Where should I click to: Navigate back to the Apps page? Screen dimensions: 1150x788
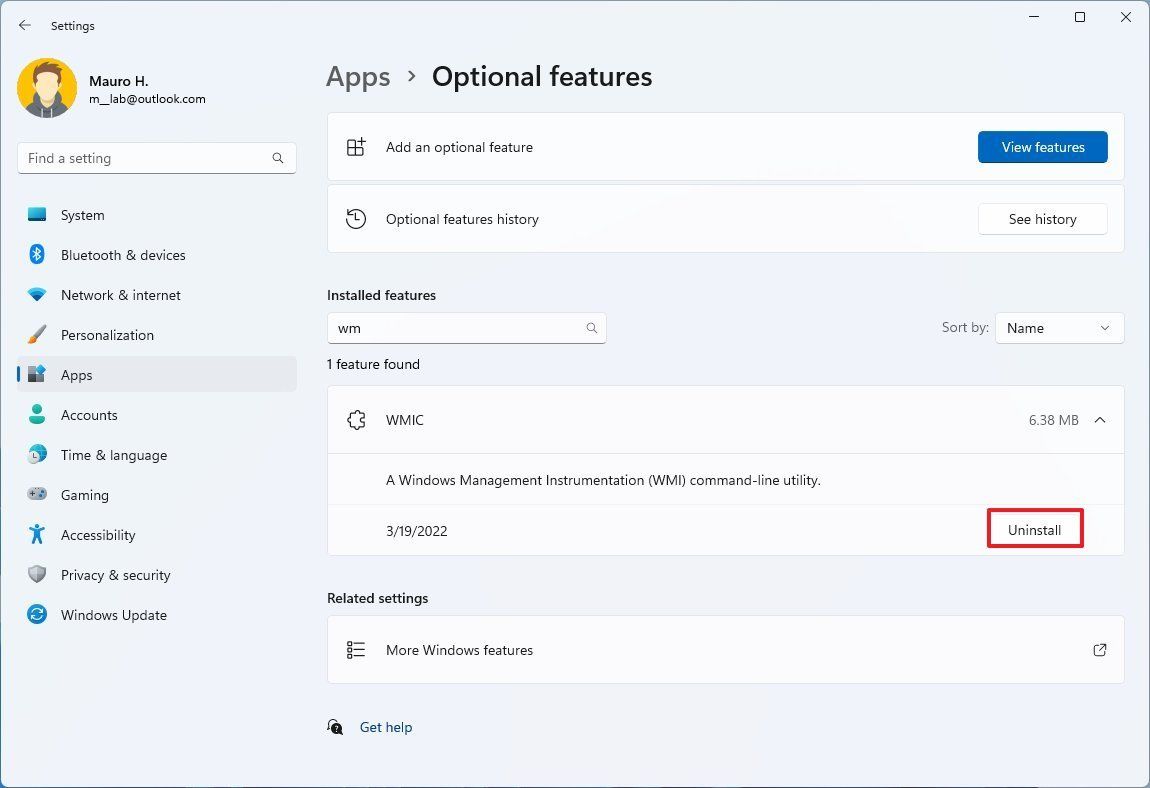(x=358, y=76)
